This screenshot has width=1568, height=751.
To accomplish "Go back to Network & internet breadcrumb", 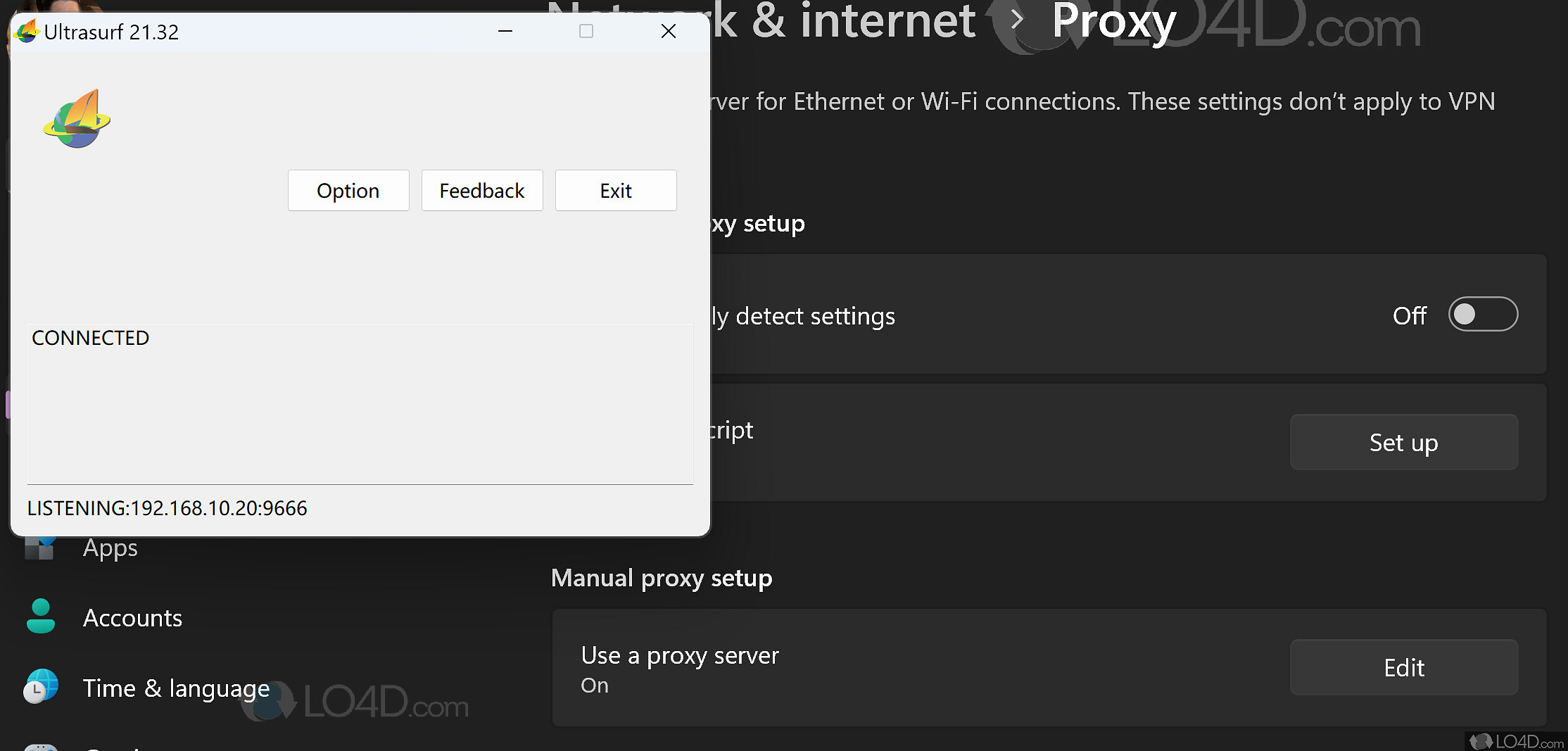I will [845, 21].
